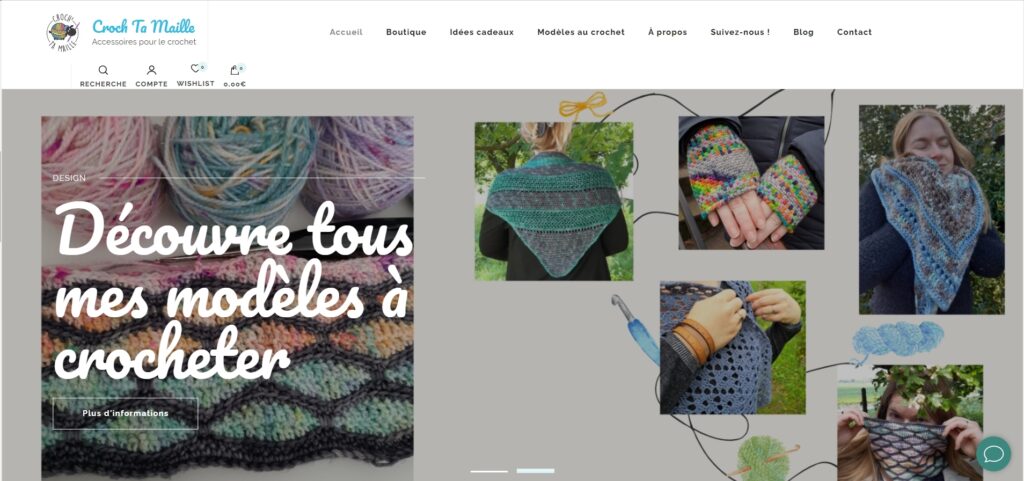Click the Croch Ta Maille site title
This screenshot has width=1024, height=481.
pyautogui.click(x=144, y=27)
